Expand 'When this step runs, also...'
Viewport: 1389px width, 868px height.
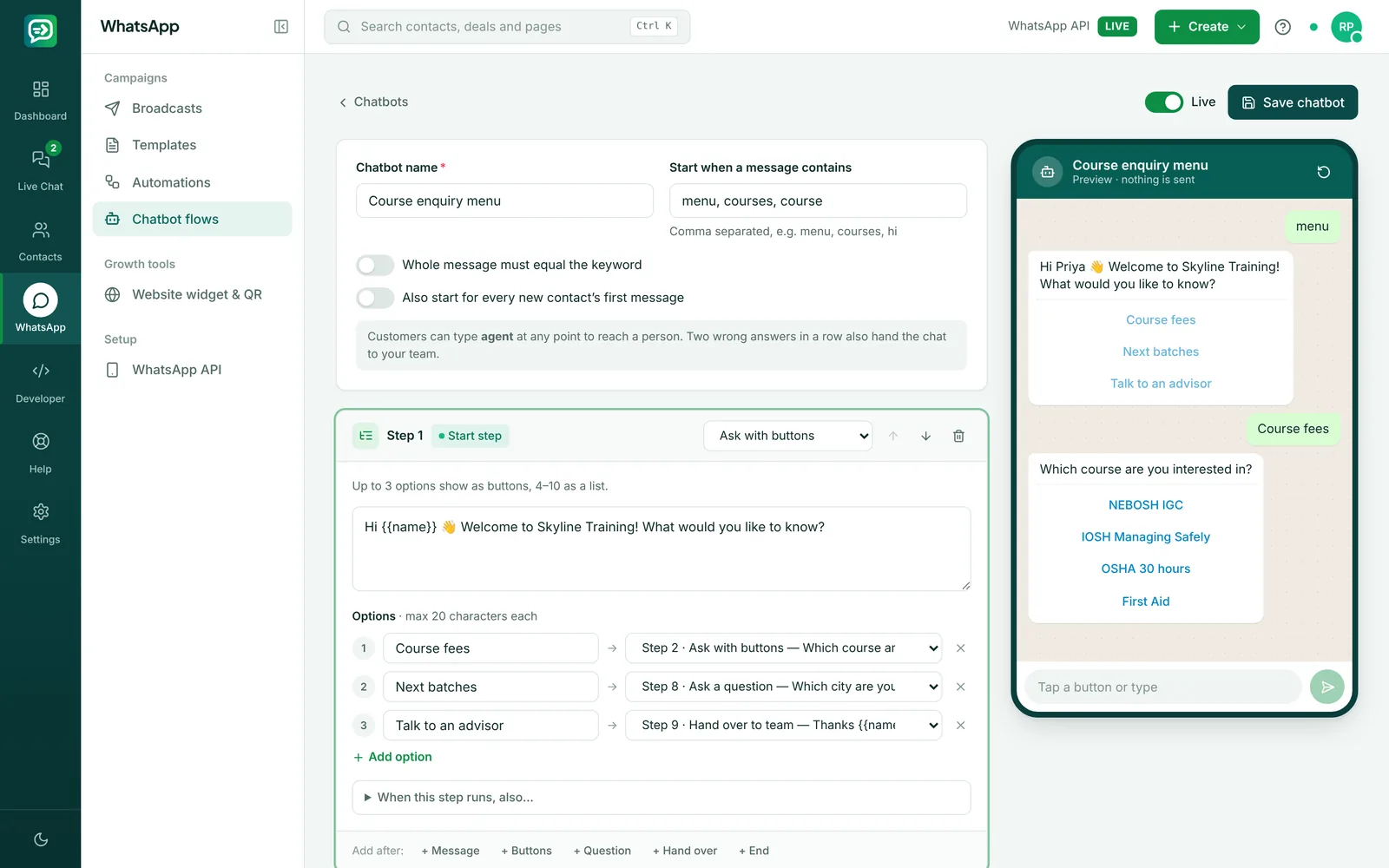point(661,798)
